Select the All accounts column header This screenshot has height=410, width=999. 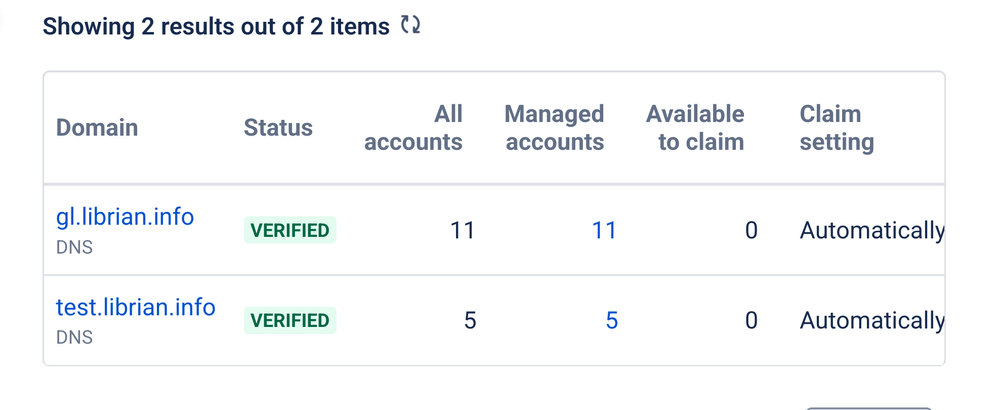tap(413, 127)
